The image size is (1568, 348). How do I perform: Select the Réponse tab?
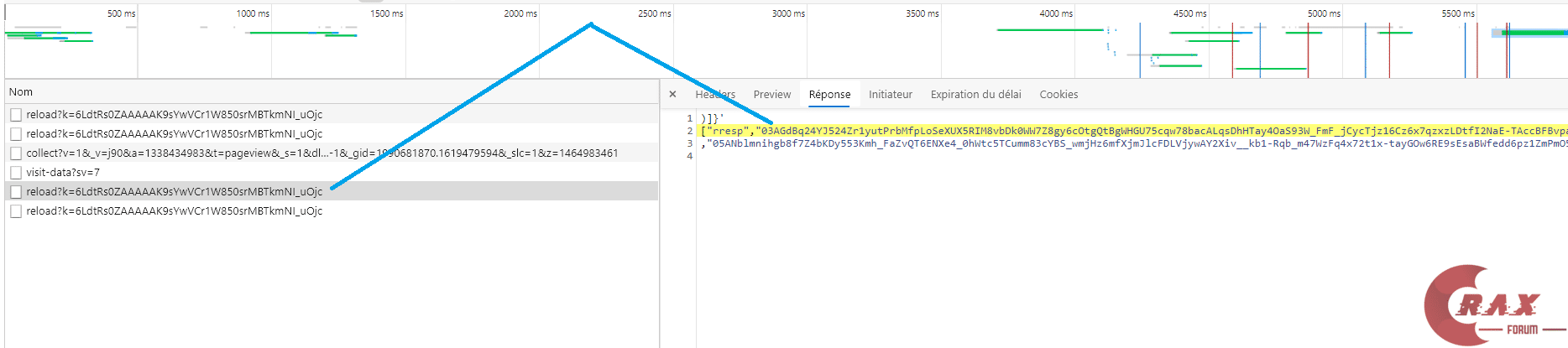829,95
